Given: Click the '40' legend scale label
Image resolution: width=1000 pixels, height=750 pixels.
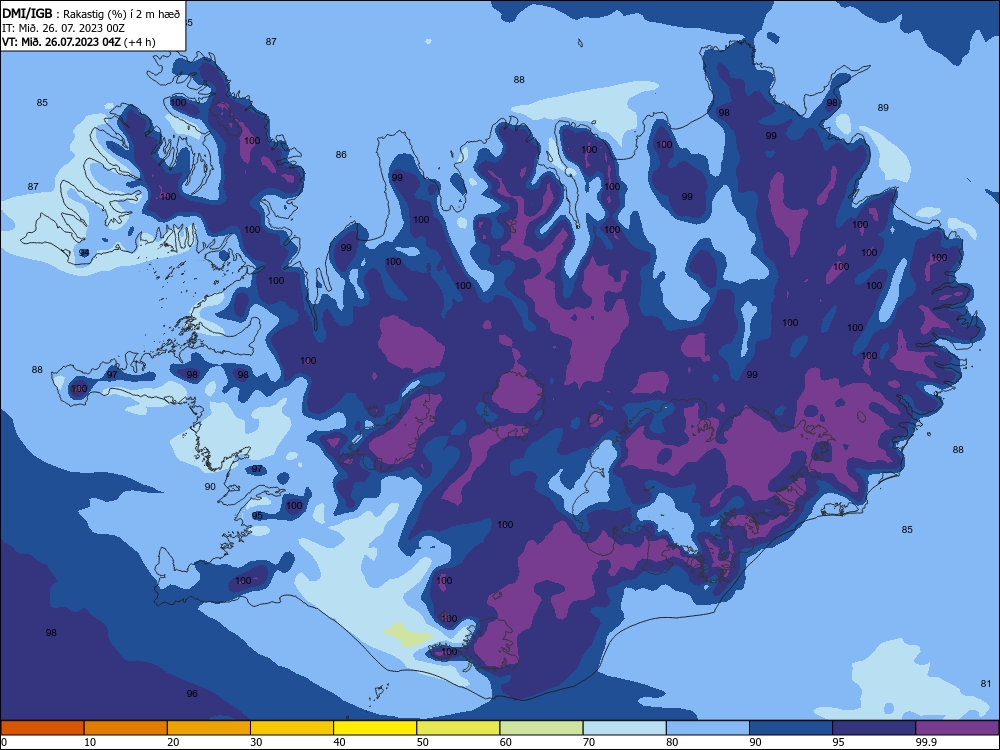Looking at the screenshot, I should (x=340, y=742).
